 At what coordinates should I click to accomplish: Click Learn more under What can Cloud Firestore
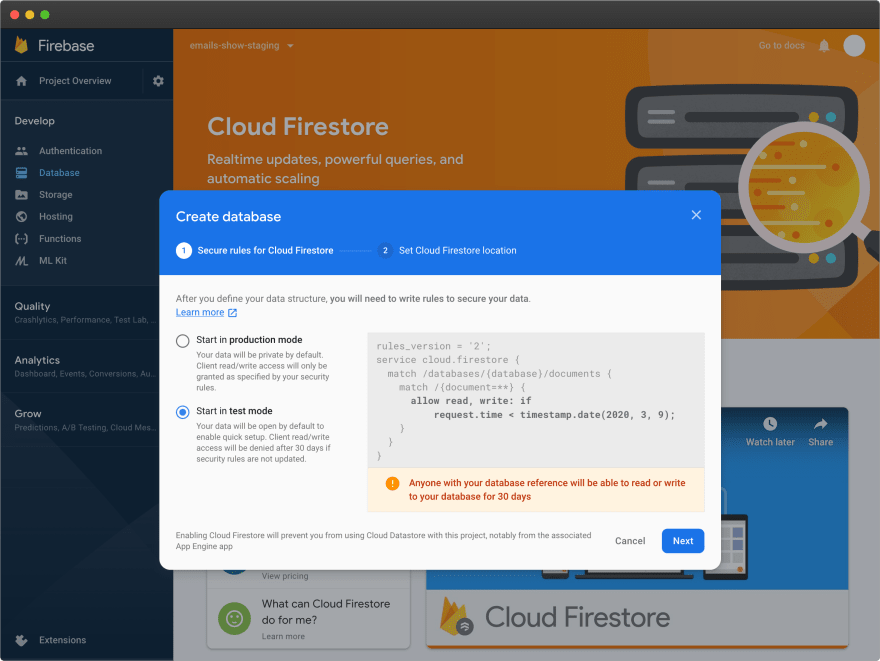click(x=283, y=636)
